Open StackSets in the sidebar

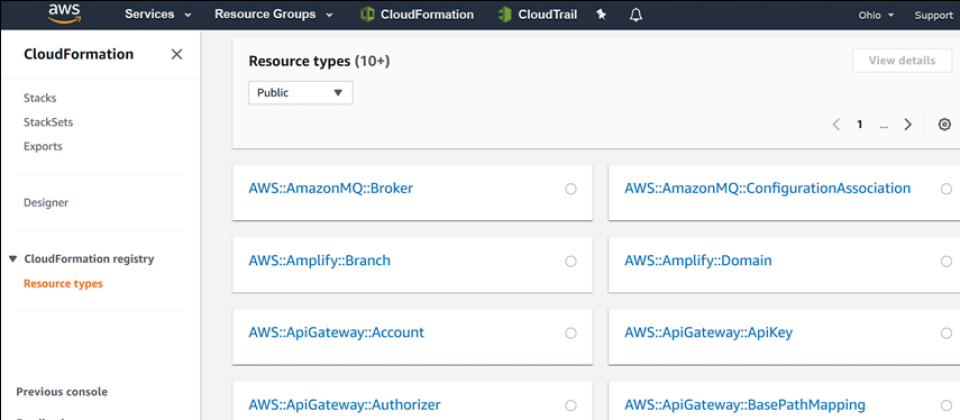[x=48, y=122]
